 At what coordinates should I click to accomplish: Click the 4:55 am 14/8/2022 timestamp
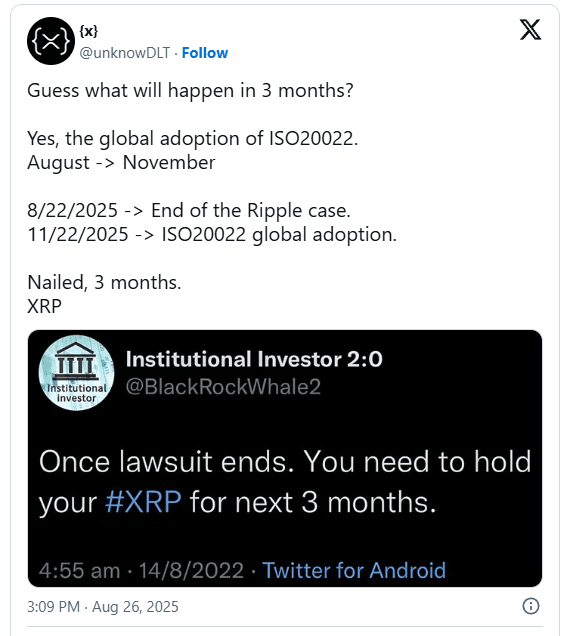[141, 570]
